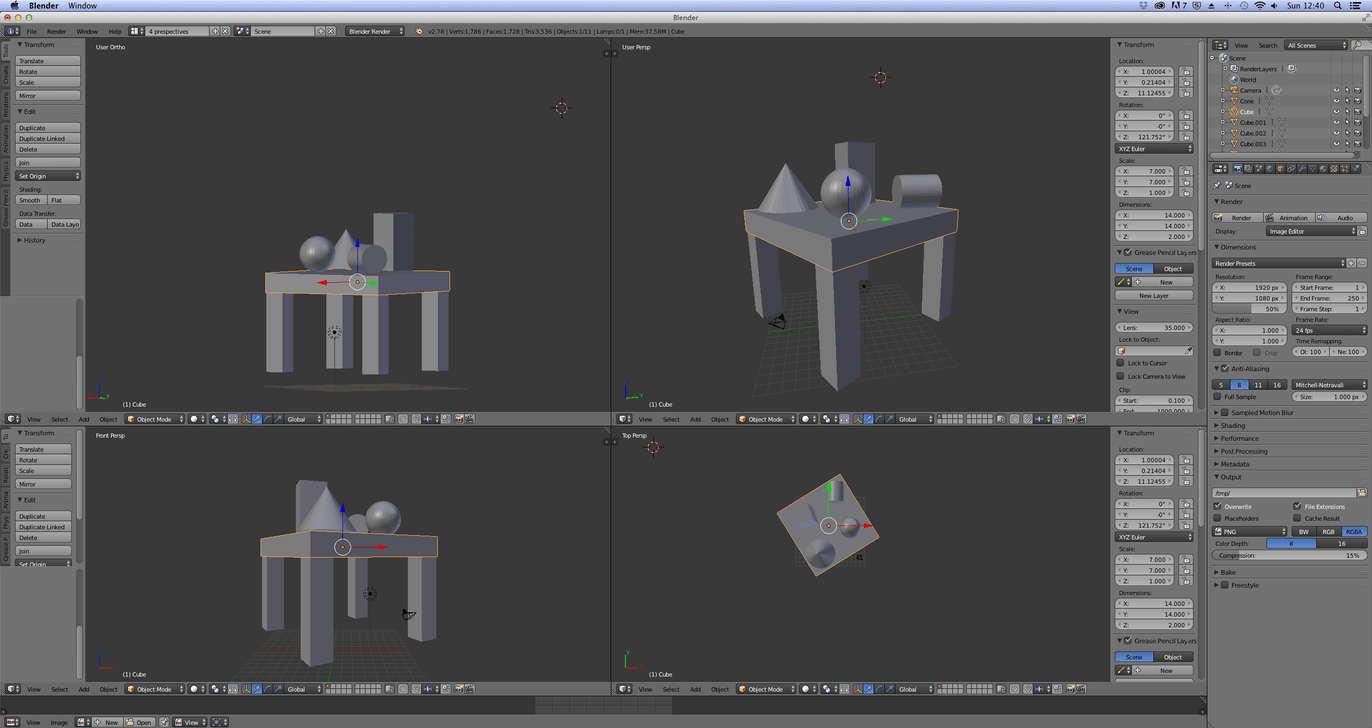Select the Rotate manipulator icon in viewport header
This screenshot has height=728, width=1372.
coord(879,419)
